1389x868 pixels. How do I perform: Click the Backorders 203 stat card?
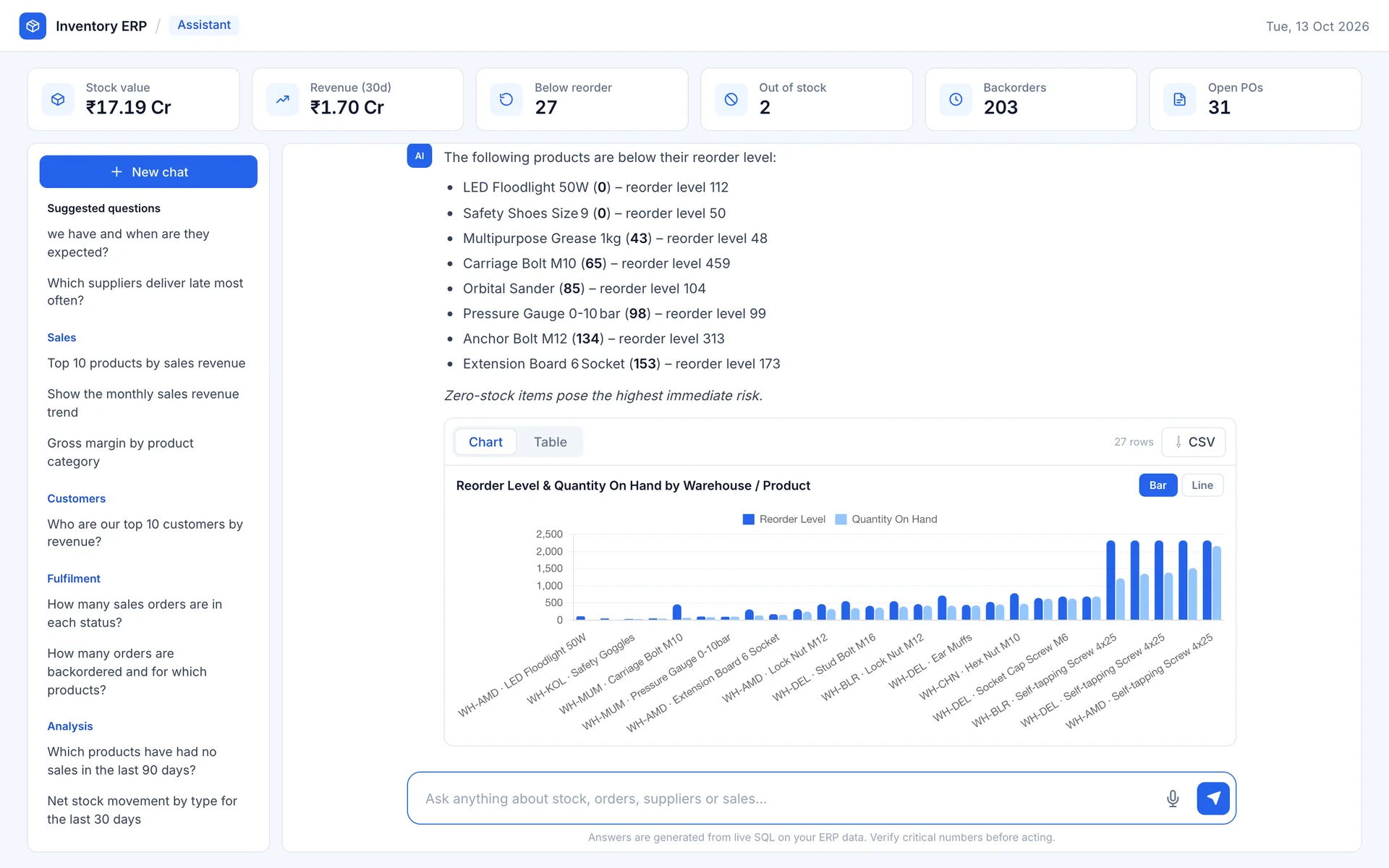point(1031,99)
